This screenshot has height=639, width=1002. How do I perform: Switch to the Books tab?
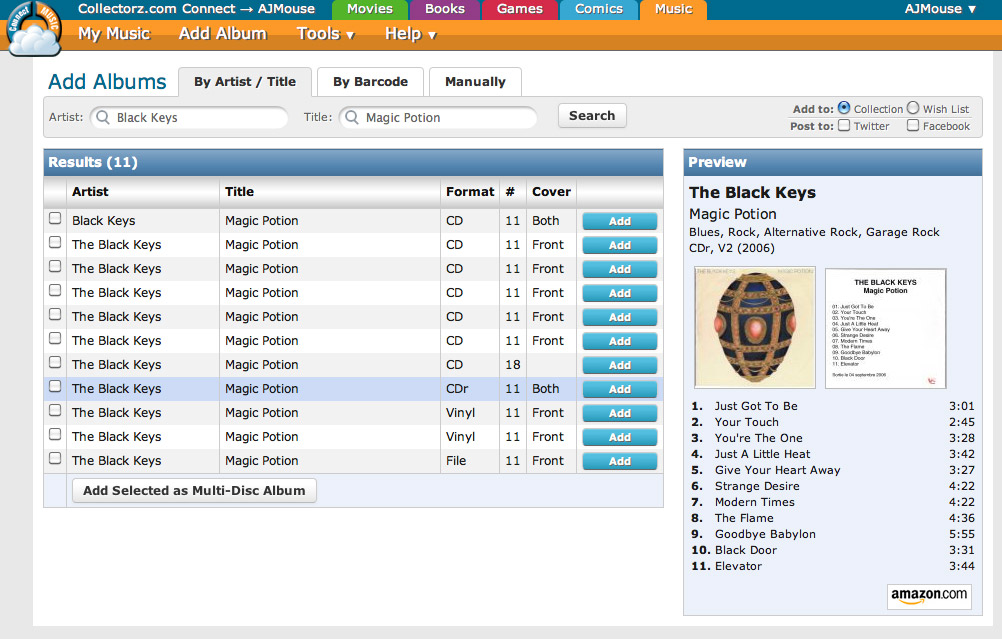[x=445, y=9]
